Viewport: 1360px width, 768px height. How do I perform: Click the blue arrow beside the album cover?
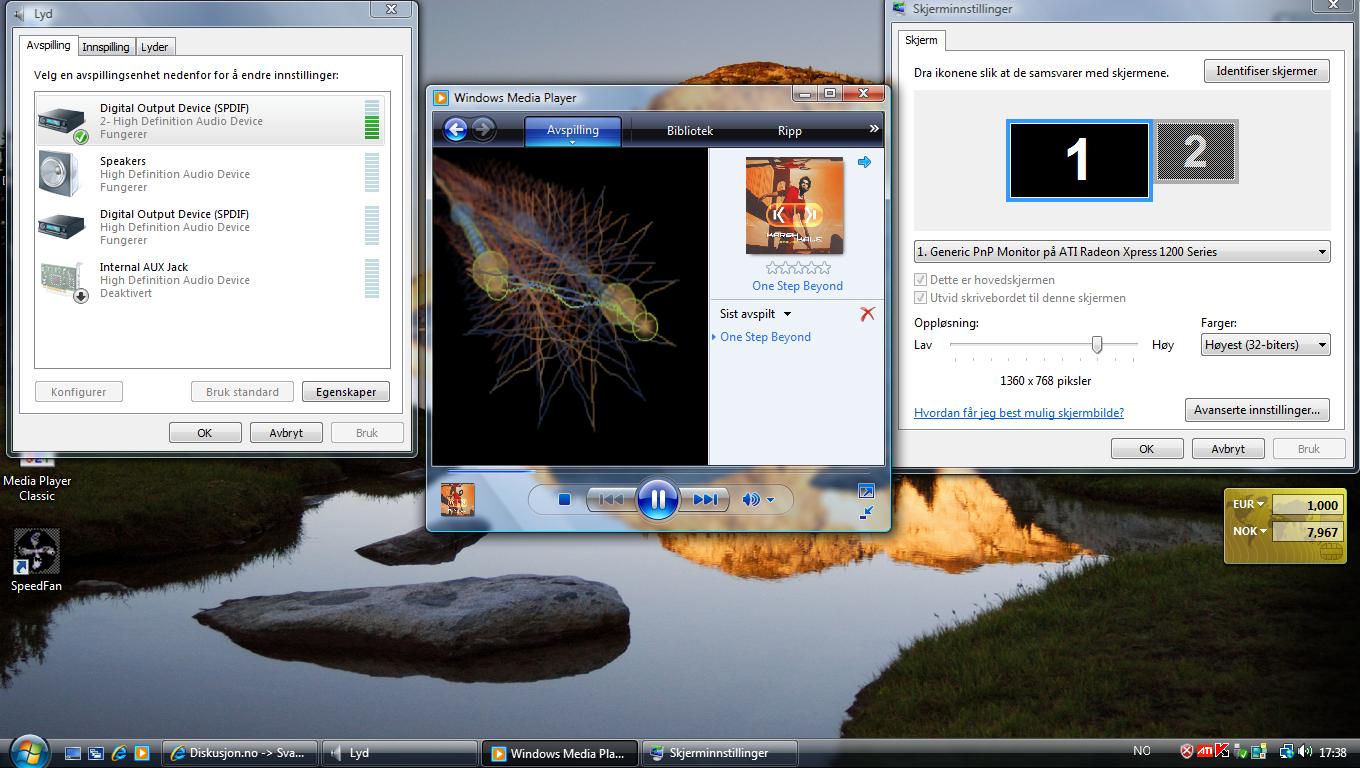(x=864, y=162)
